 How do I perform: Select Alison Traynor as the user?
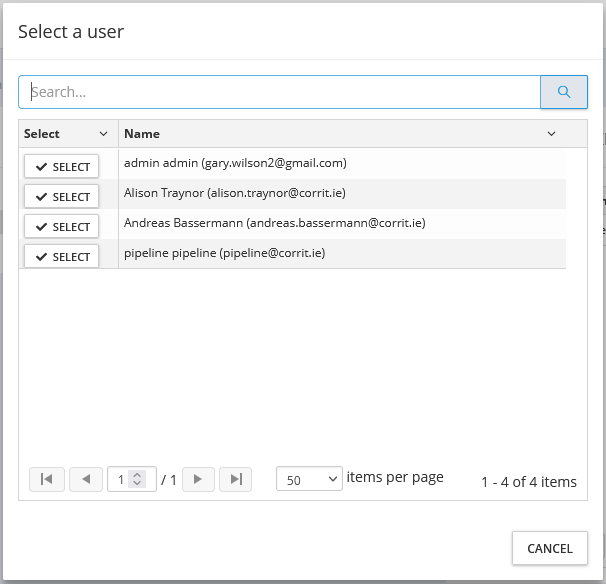(62, 197)
